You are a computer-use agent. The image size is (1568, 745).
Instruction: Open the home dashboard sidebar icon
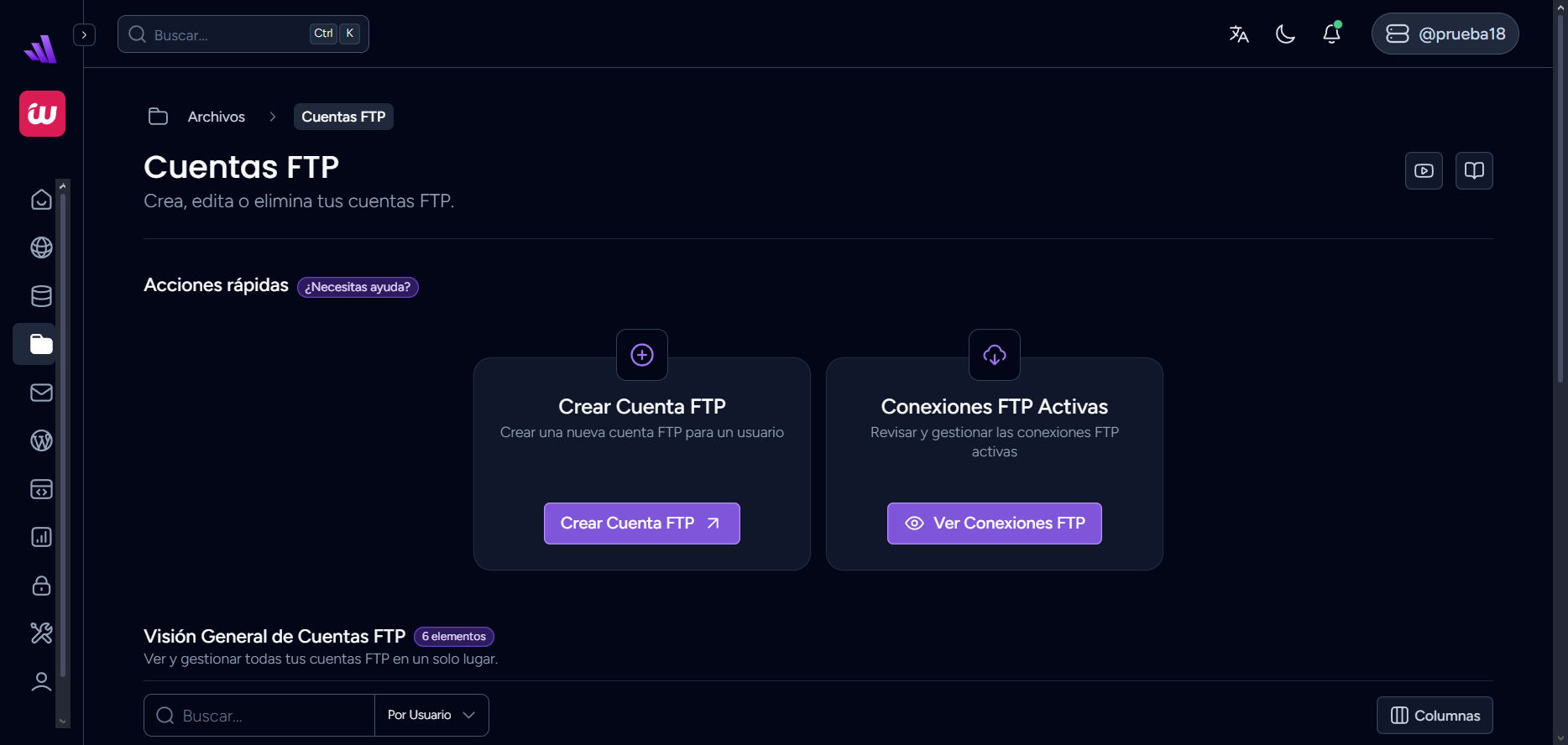(41, 200)
